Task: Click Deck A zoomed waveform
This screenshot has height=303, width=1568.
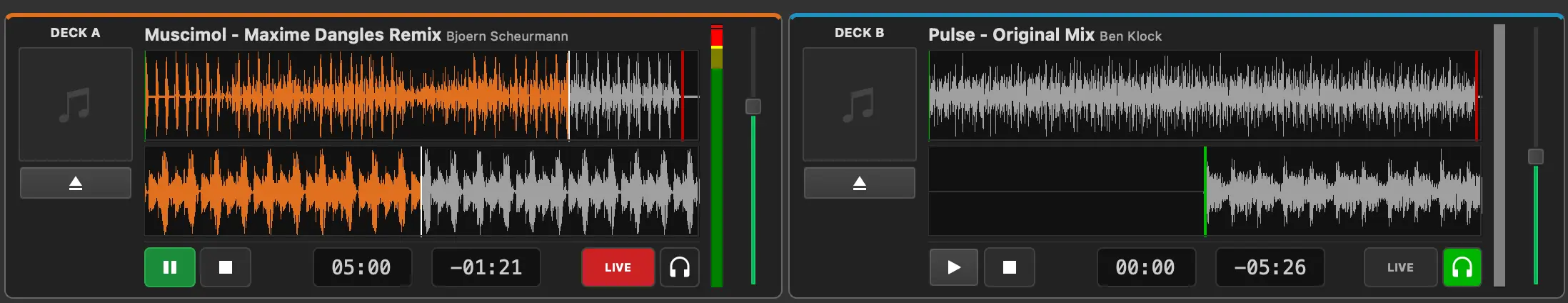Action: coord(421,192)
